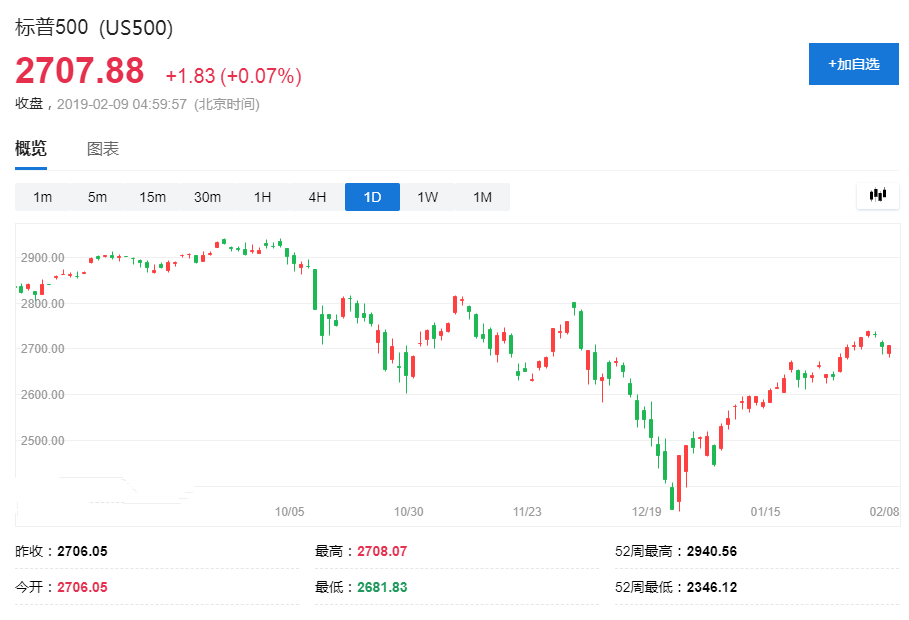Change timeframe to 1W weekly
909x620 pixels.
pos(427,197)
